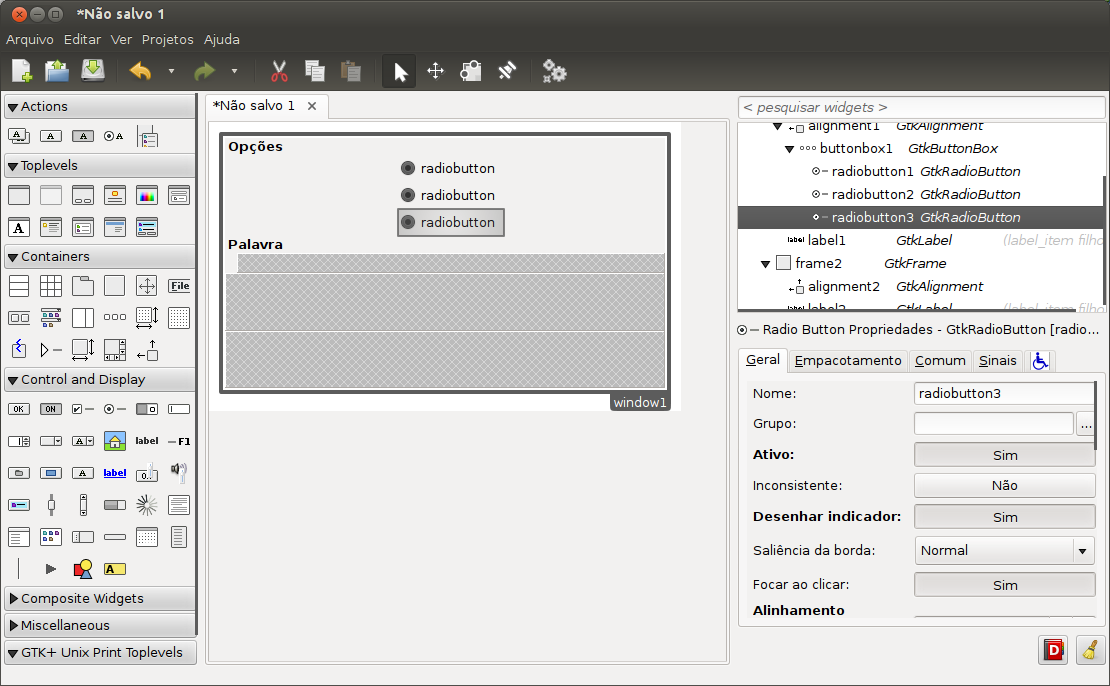Viewport: 1110px width, 686px height.
Task: Open the gears preview icon in toolbar
Action: click(554, 71)
